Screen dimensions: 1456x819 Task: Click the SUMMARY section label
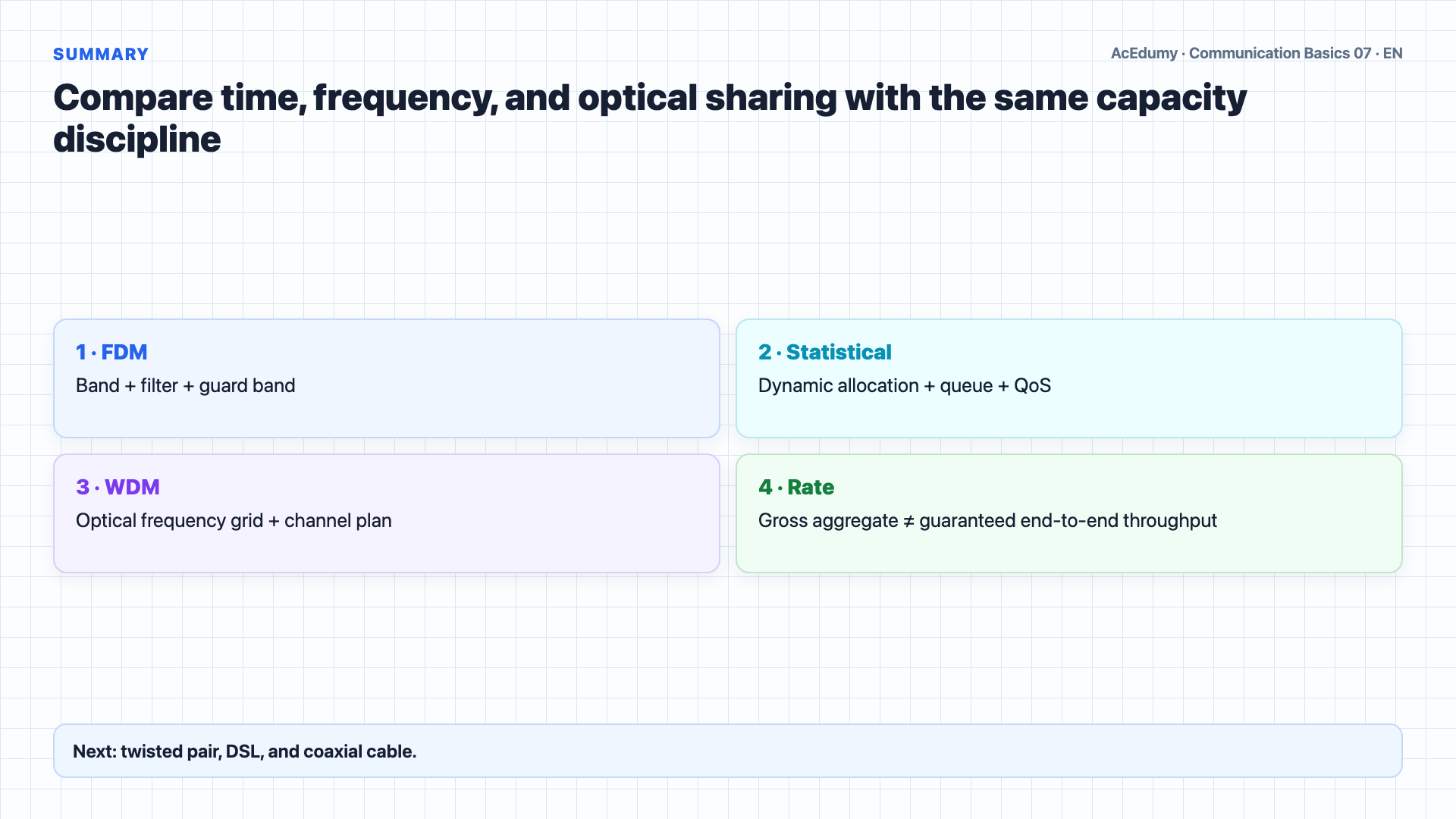tap(101, 55)
